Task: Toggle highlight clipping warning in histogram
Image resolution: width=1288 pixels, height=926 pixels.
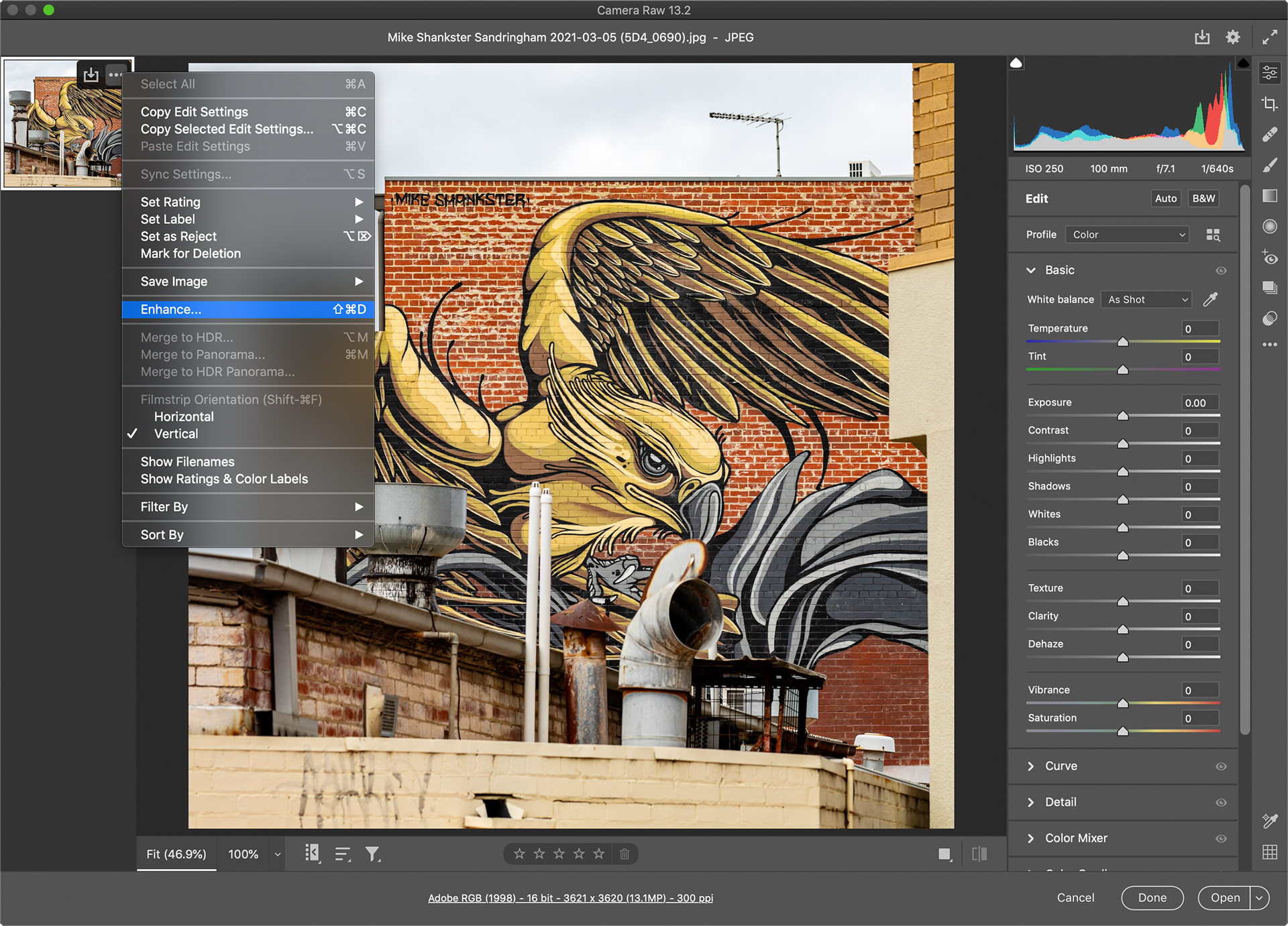Action: tap(1243, 64)
